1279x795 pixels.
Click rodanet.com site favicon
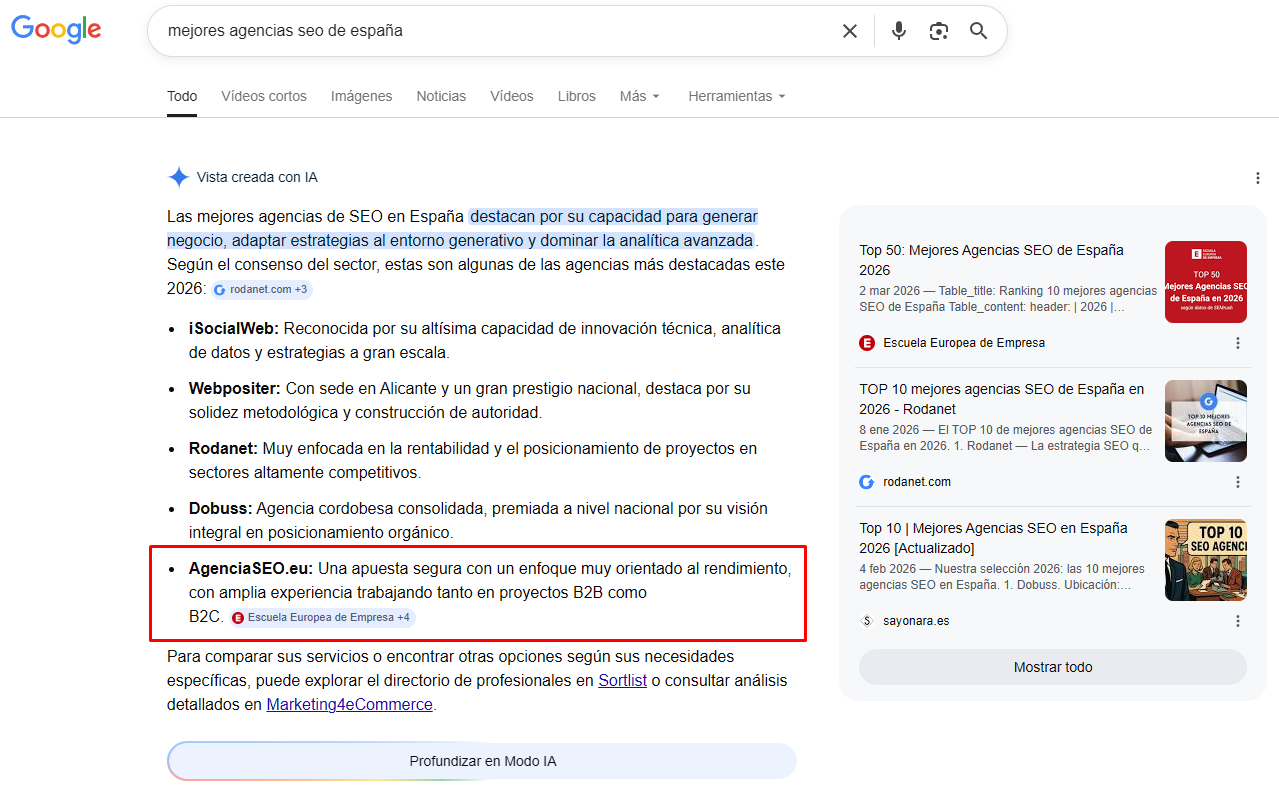(x=867, y=482)
